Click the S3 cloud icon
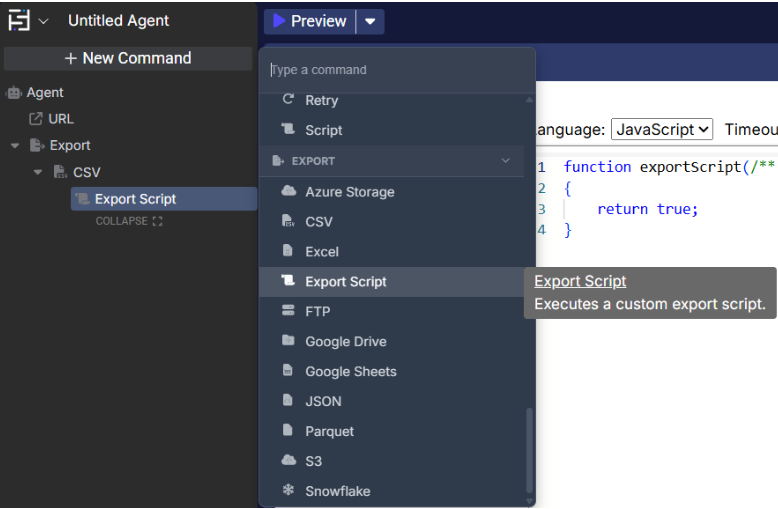The width and height of the screenshot is (778, 509). (289, 461)
